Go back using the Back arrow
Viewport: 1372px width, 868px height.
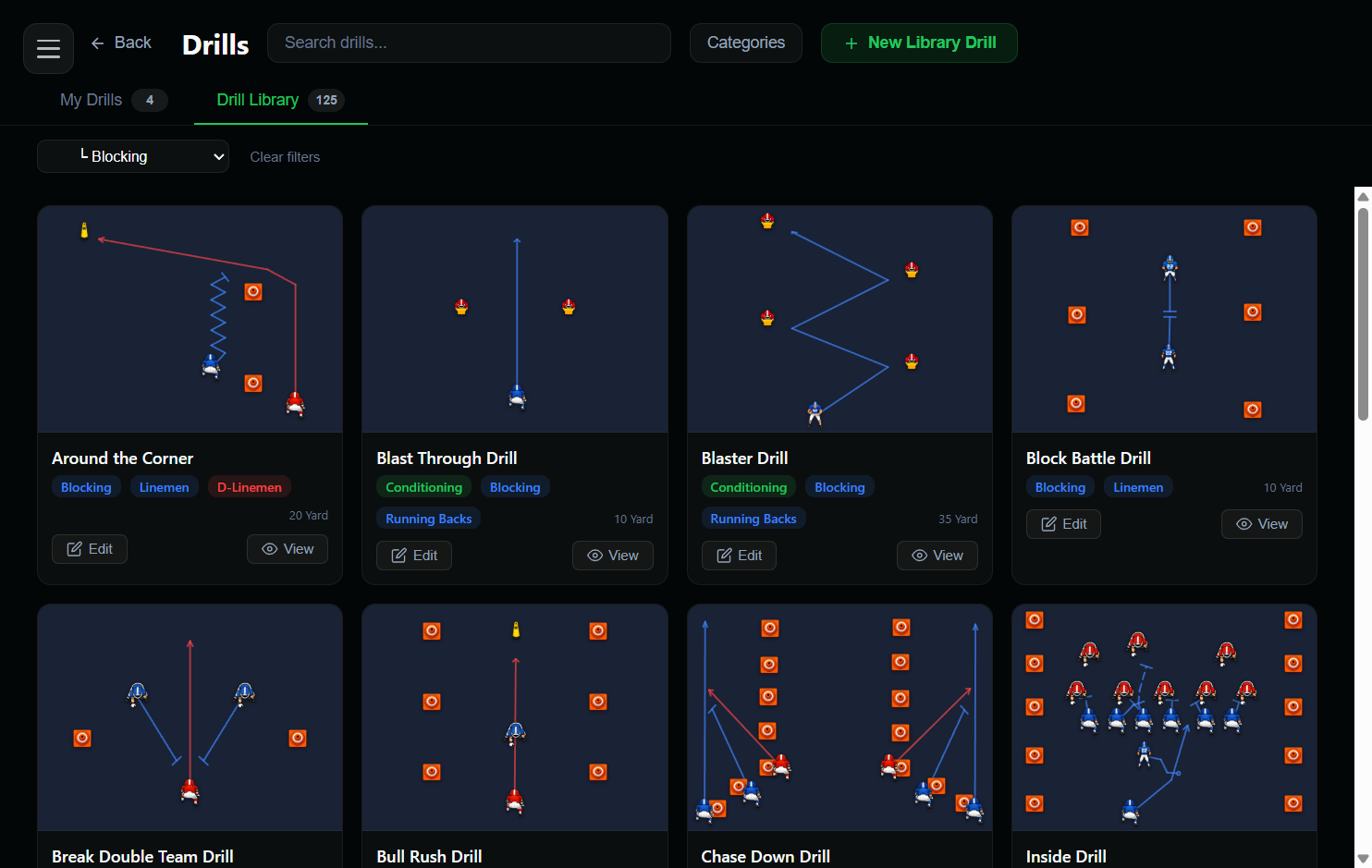[121, 43]
